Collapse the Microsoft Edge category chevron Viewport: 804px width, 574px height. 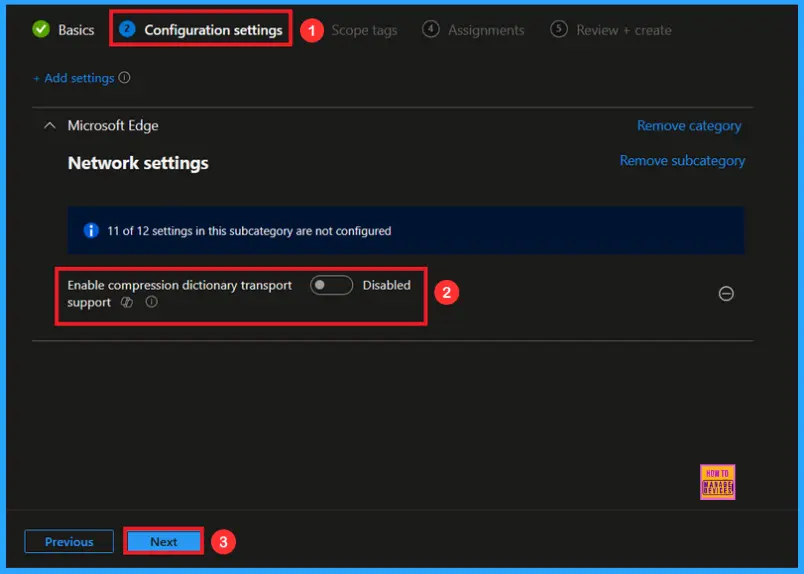tap(50, 126)
